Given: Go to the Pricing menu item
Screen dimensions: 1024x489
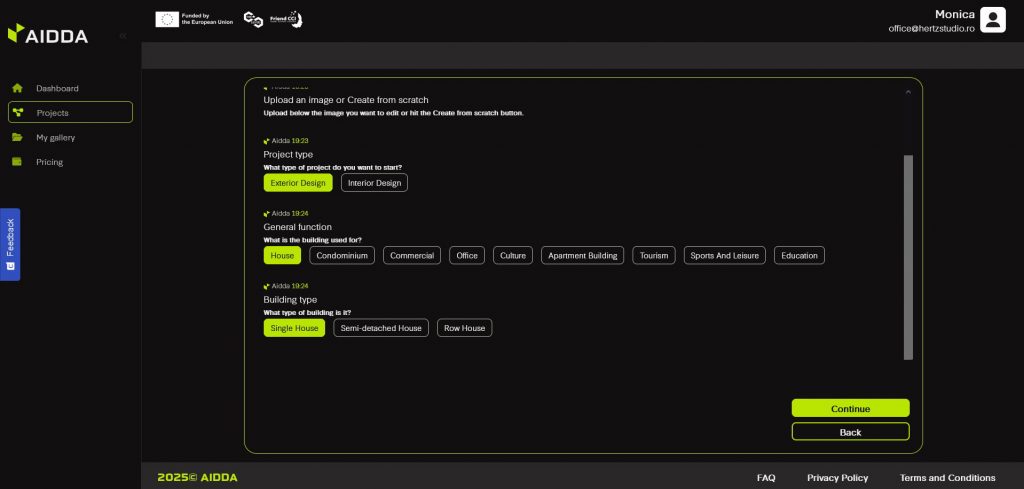Looking at the screenshot, I should point(49,162).
